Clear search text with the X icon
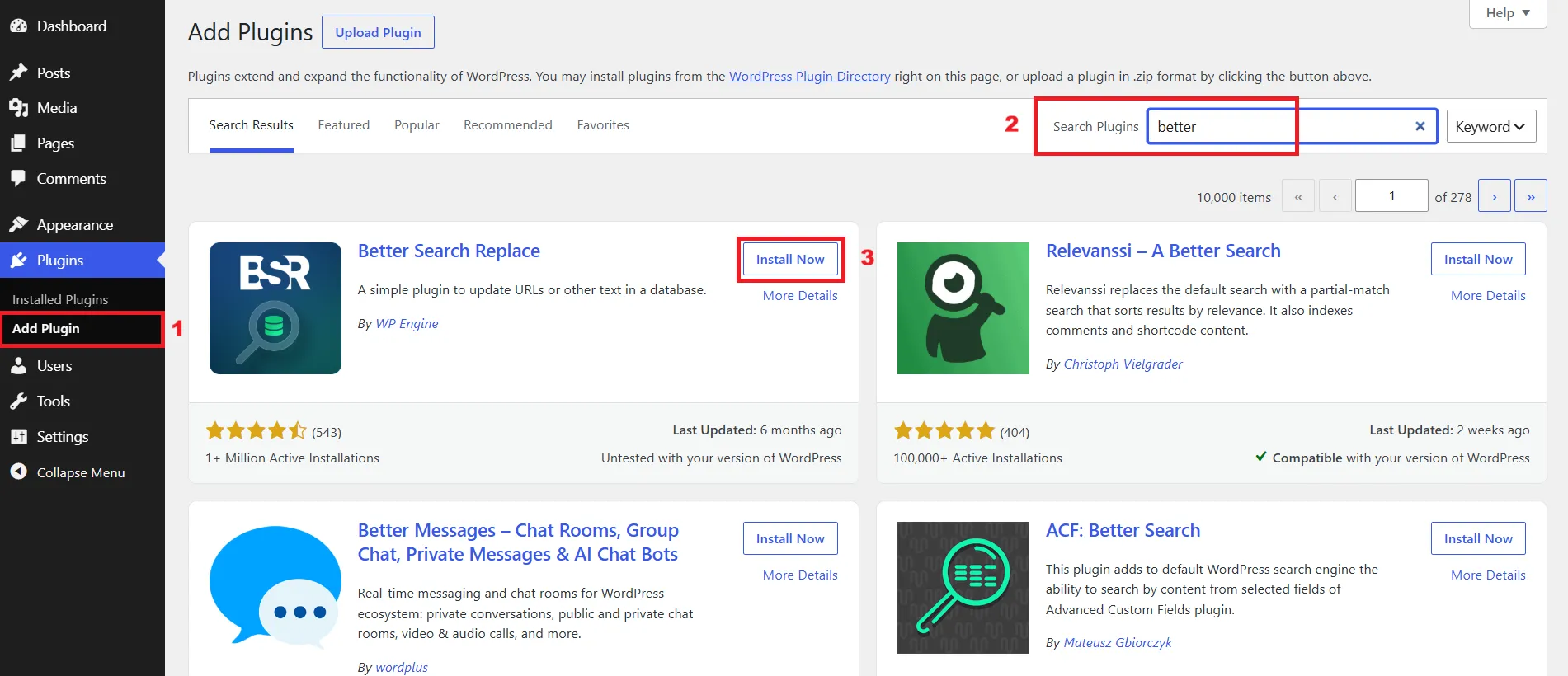This screenshot has width=1568, height=676. [1420, 126]
